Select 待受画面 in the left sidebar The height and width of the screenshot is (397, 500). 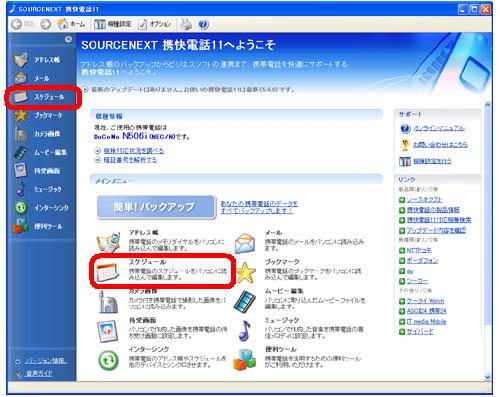pyautogui.click(x=37, y=171)
